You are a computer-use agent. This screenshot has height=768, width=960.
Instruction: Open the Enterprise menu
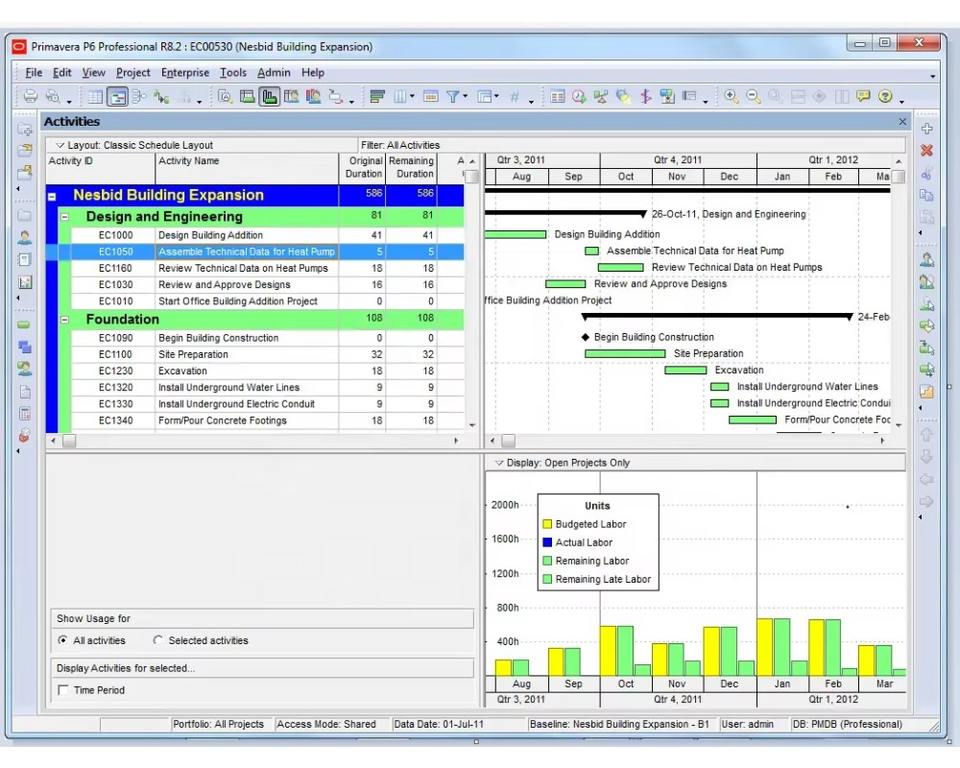(x=185, y=72)
